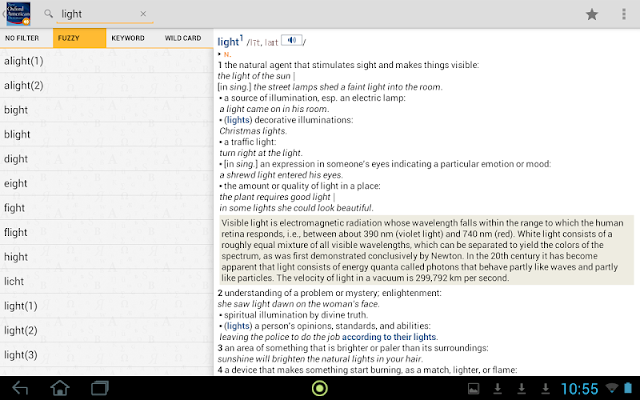
Task: Select the FUZZY filter tab
Action: (80, 38)
